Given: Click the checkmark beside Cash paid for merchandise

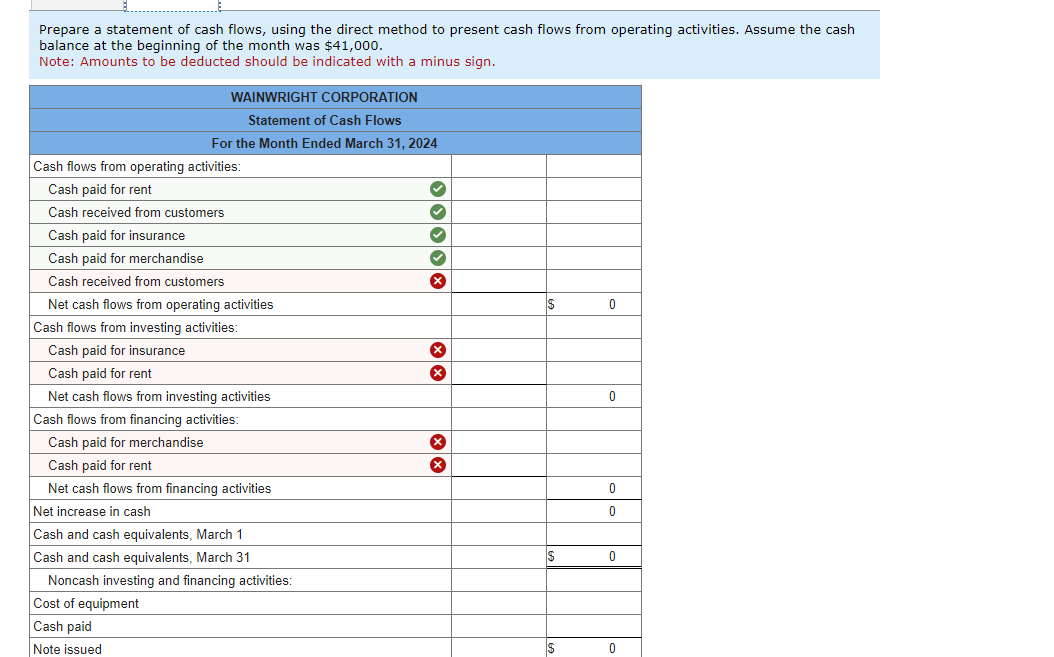Looking at the screenshot, I should pyautogui.click(x=437, y=257).
